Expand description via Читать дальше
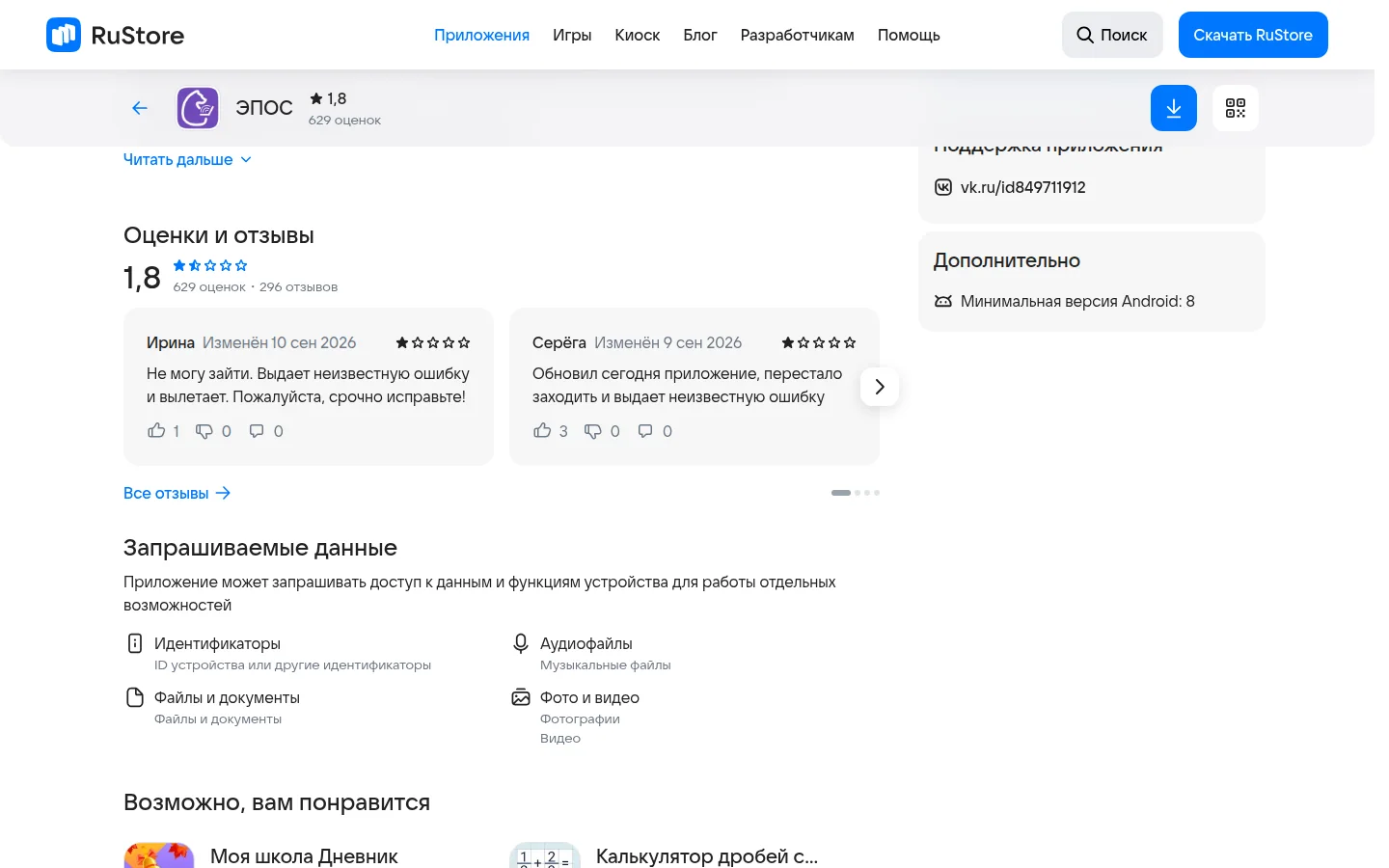This screenshot has width=1389, height=868. pos(187,160)
